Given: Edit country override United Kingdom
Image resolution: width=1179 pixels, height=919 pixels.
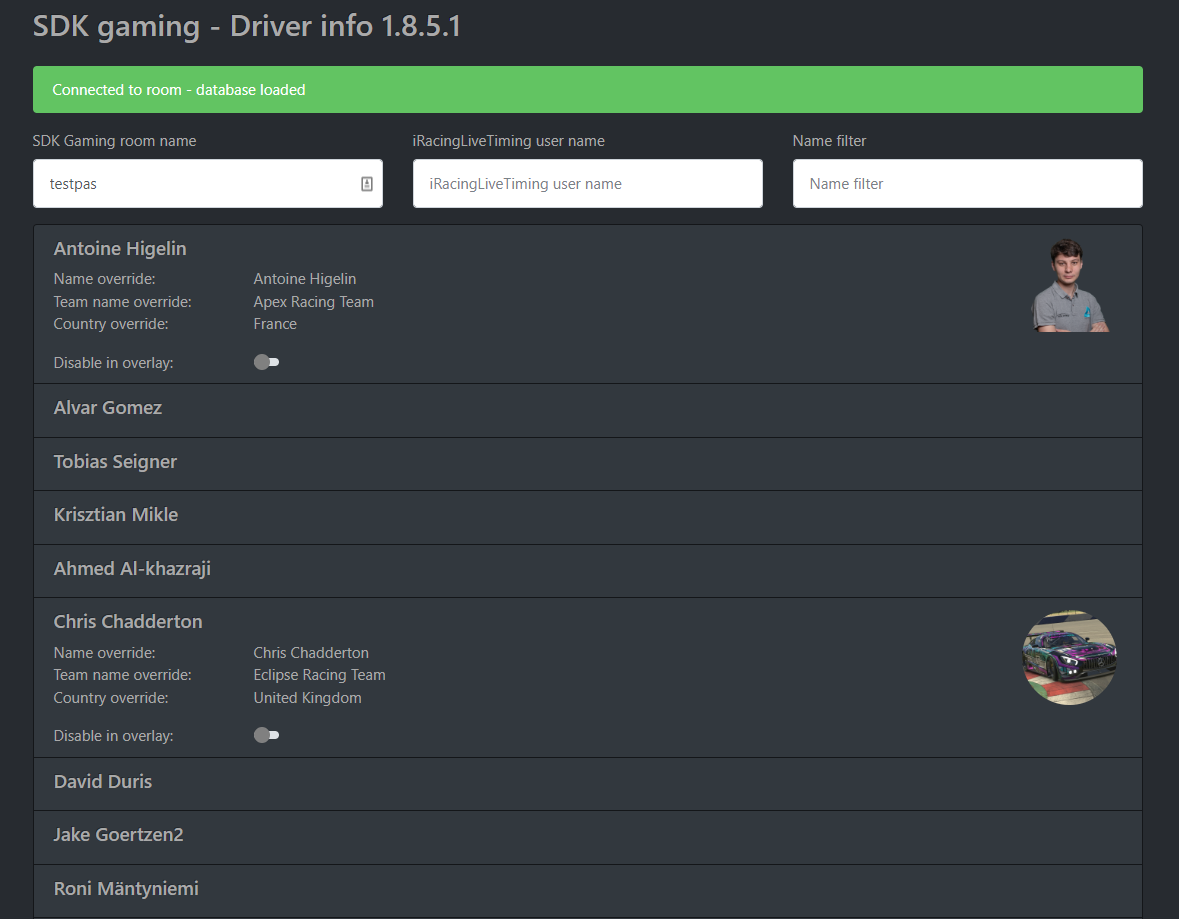Looking at the screenshot, I should (x=307, y=698).
